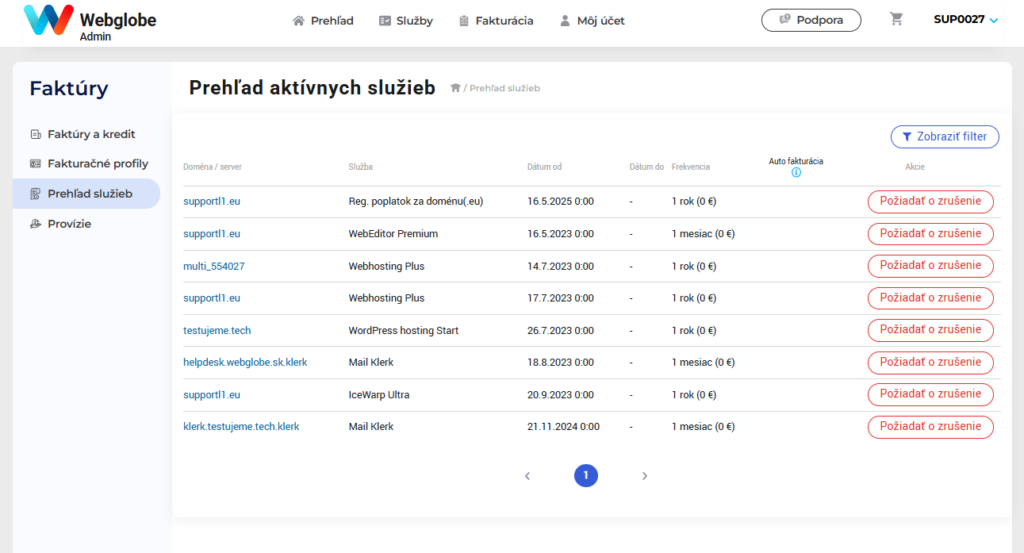Request cancellation of IceWarp Ultra
This screenshot has height=553, width=1024.
pyautogui.click(x=931, y=394)
